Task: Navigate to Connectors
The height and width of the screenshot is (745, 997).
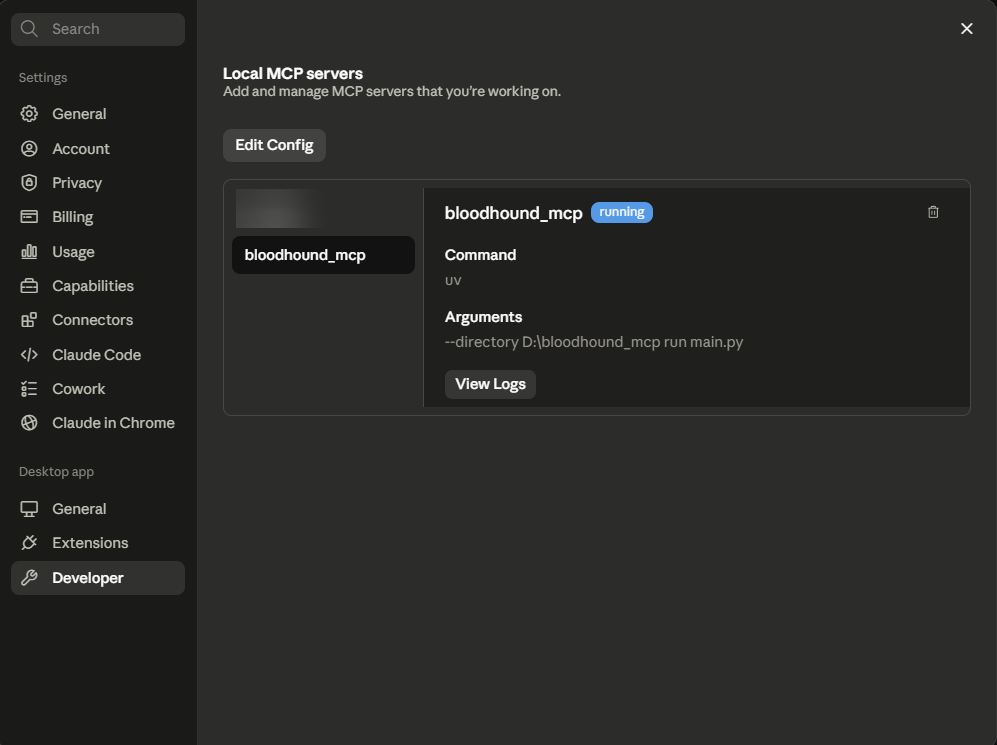Action: (x=98, y=320)
